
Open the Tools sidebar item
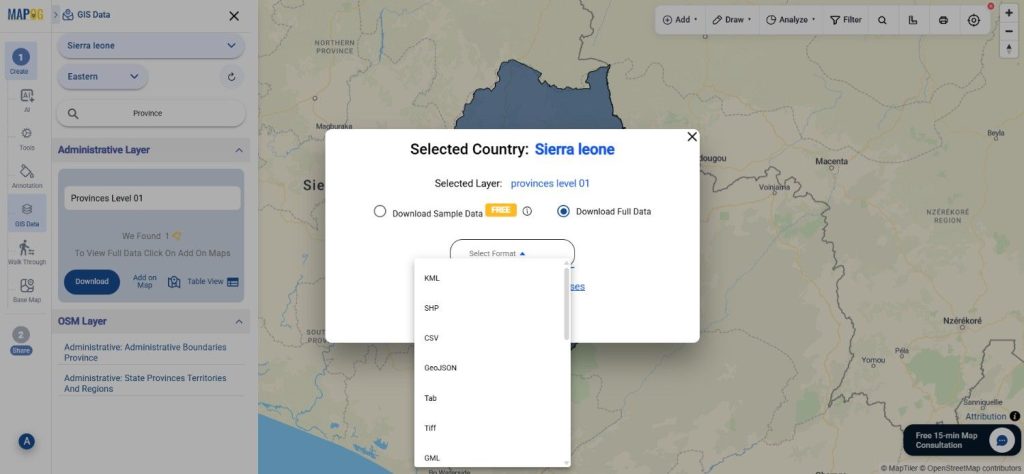27,138
